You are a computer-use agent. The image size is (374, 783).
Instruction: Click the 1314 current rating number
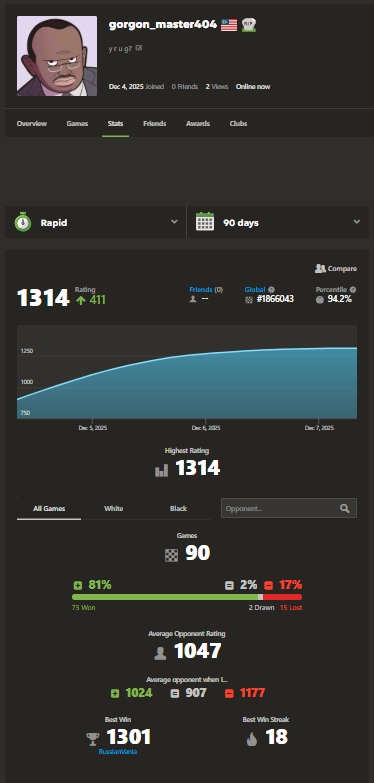(43, 298)
